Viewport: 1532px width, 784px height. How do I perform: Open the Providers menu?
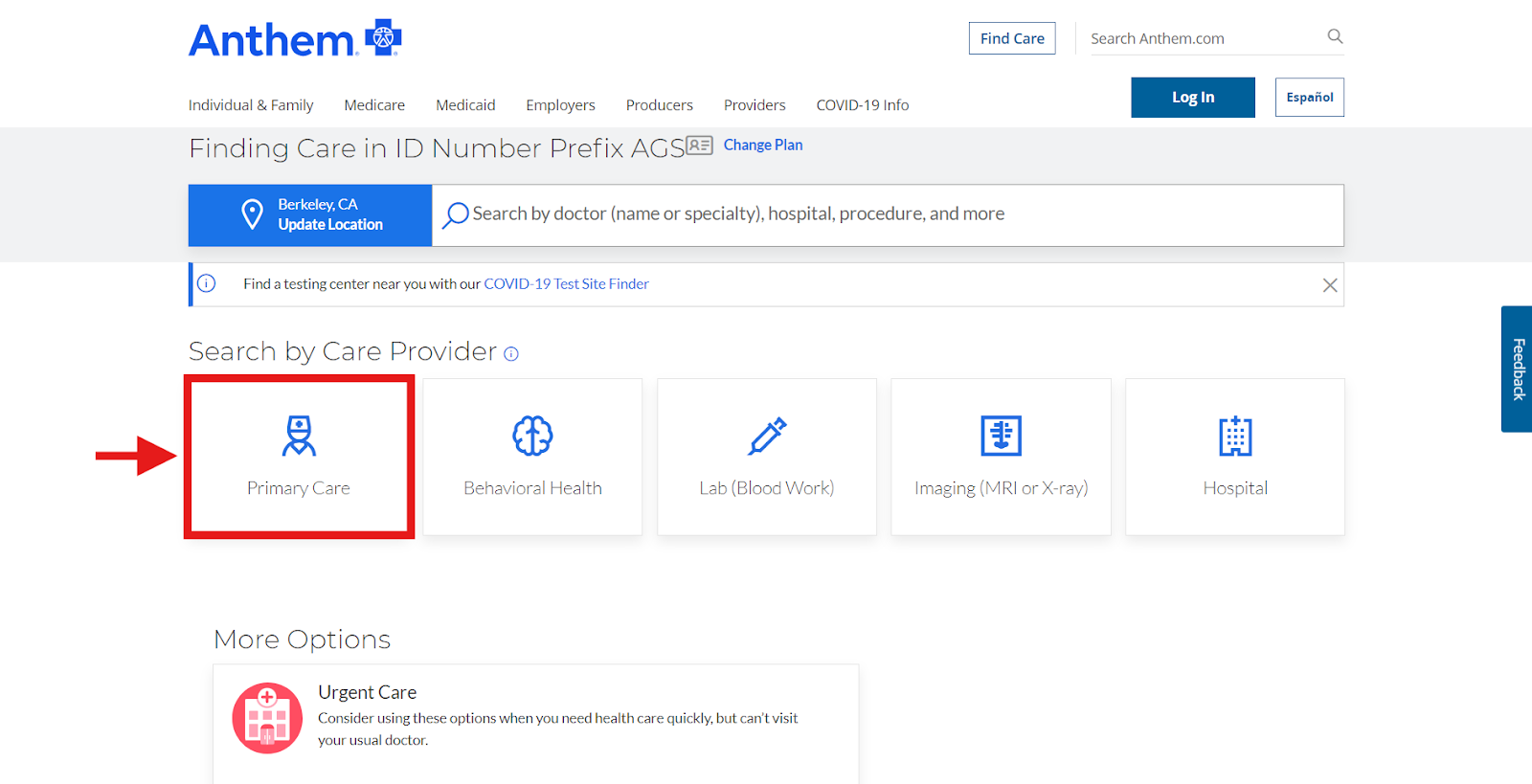click(755, 105)
